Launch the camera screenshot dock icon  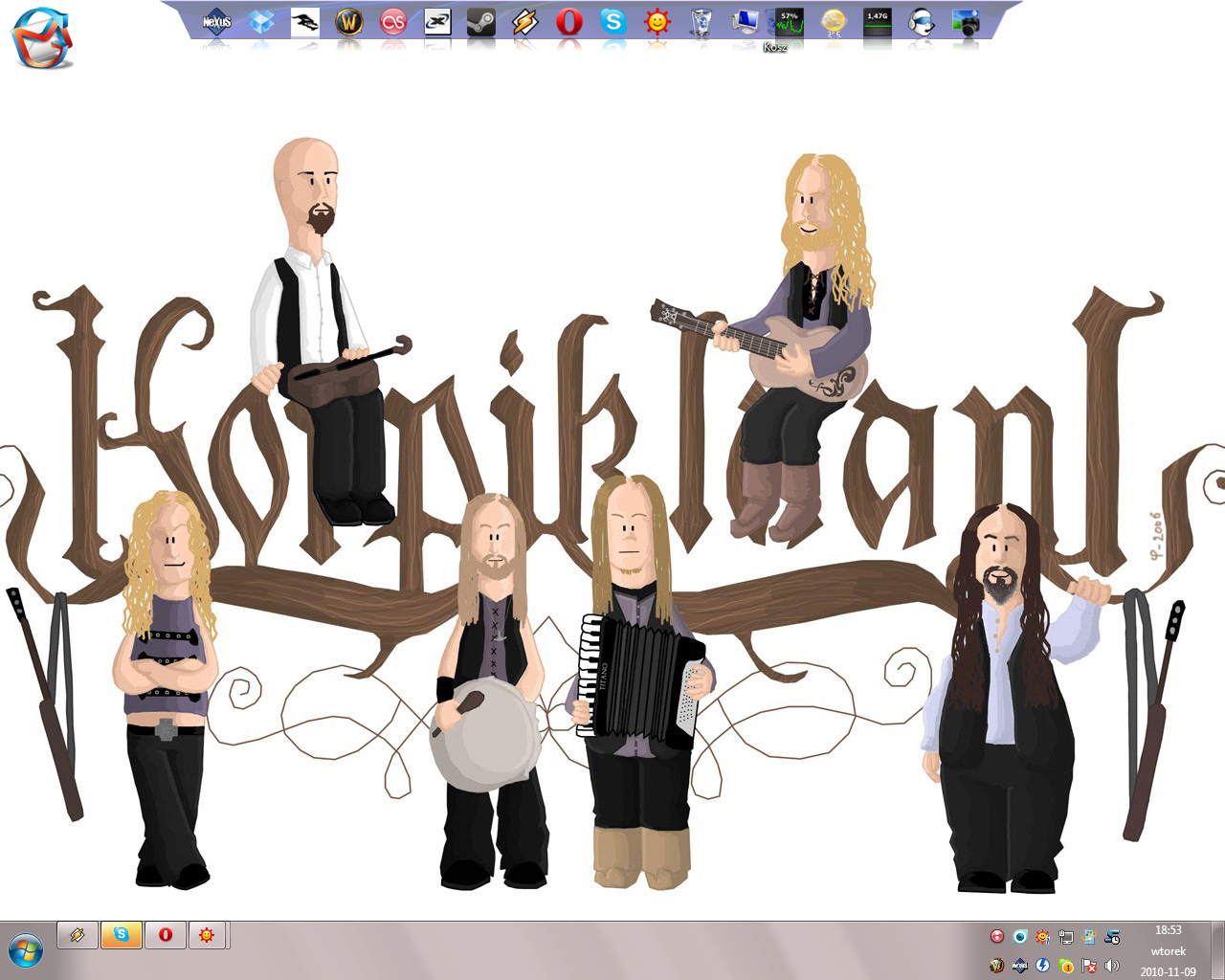pyautogui.click(x=968, y=21)
